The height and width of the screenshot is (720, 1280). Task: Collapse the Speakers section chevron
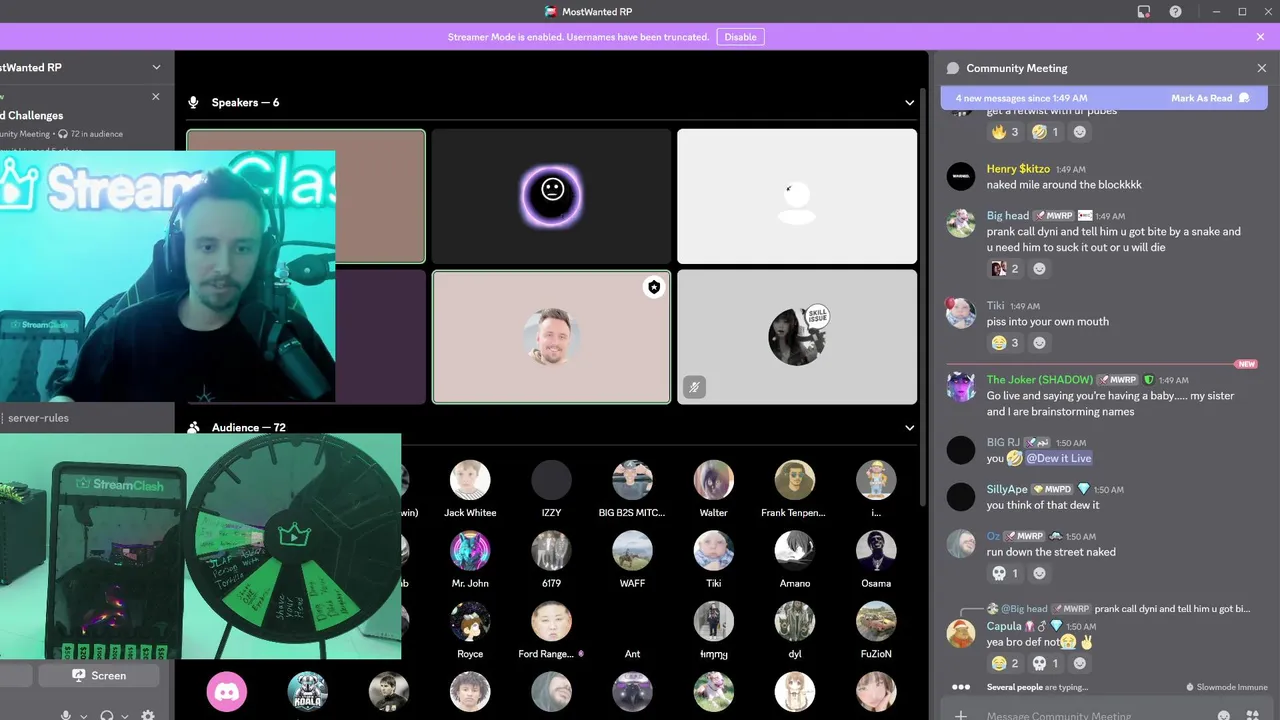(909, 103)
